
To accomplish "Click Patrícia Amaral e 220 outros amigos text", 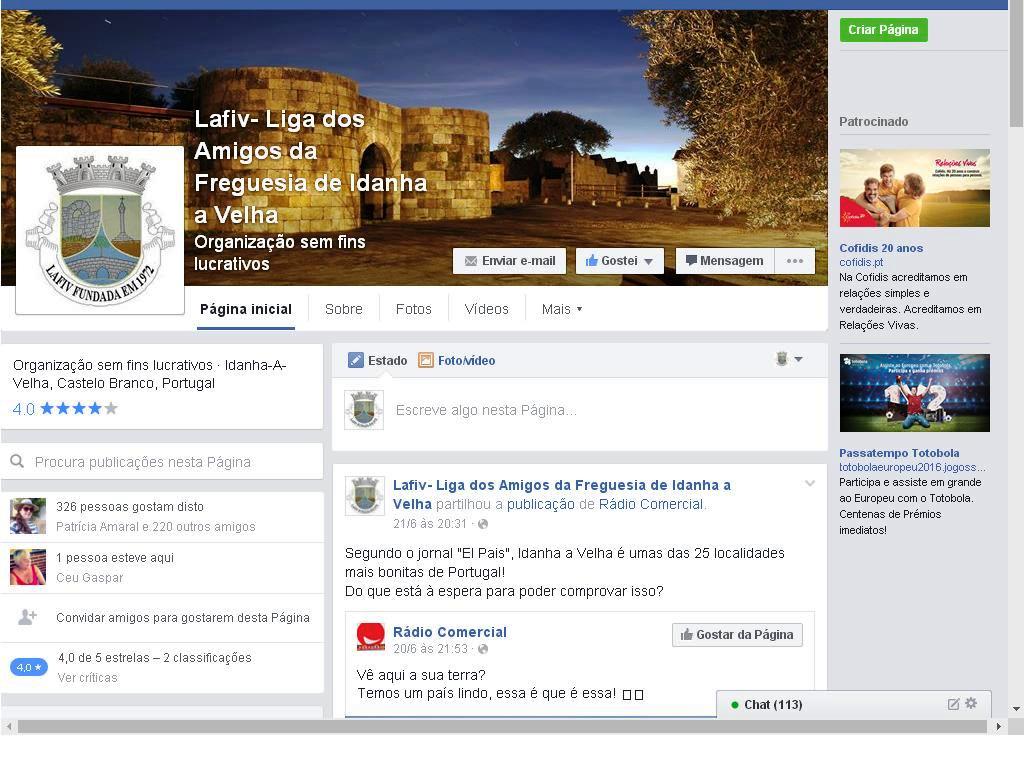I will [x=155, y=527].
